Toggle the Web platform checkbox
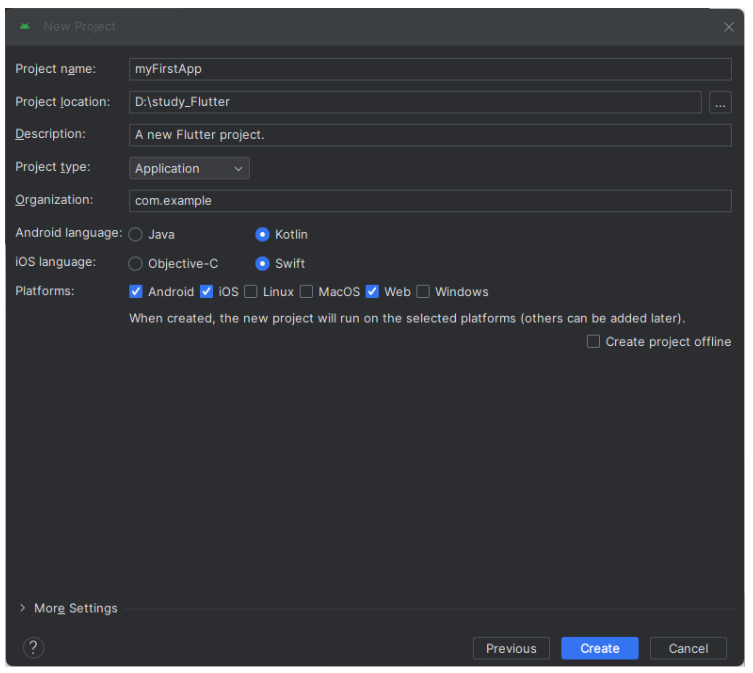The image size is (753, 673). [x=372, y=292]
